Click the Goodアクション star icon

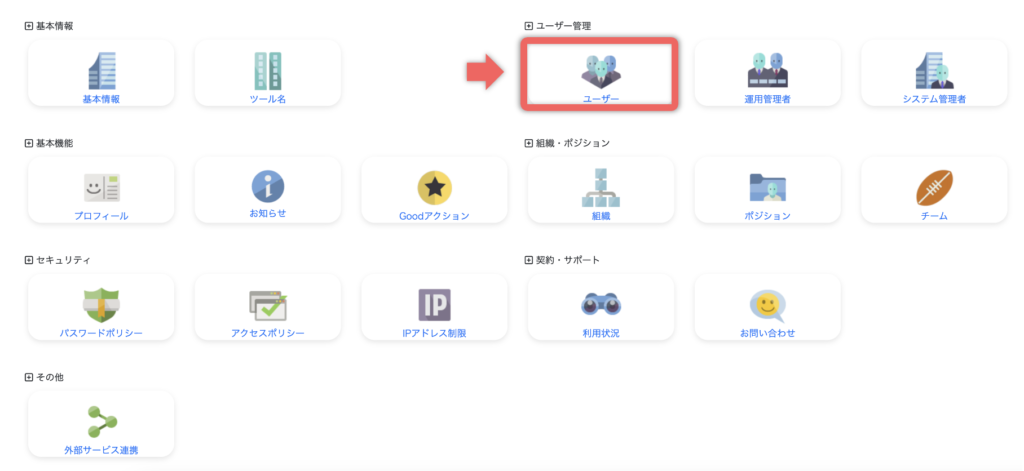pyautogui.click(x=434, y=187)
